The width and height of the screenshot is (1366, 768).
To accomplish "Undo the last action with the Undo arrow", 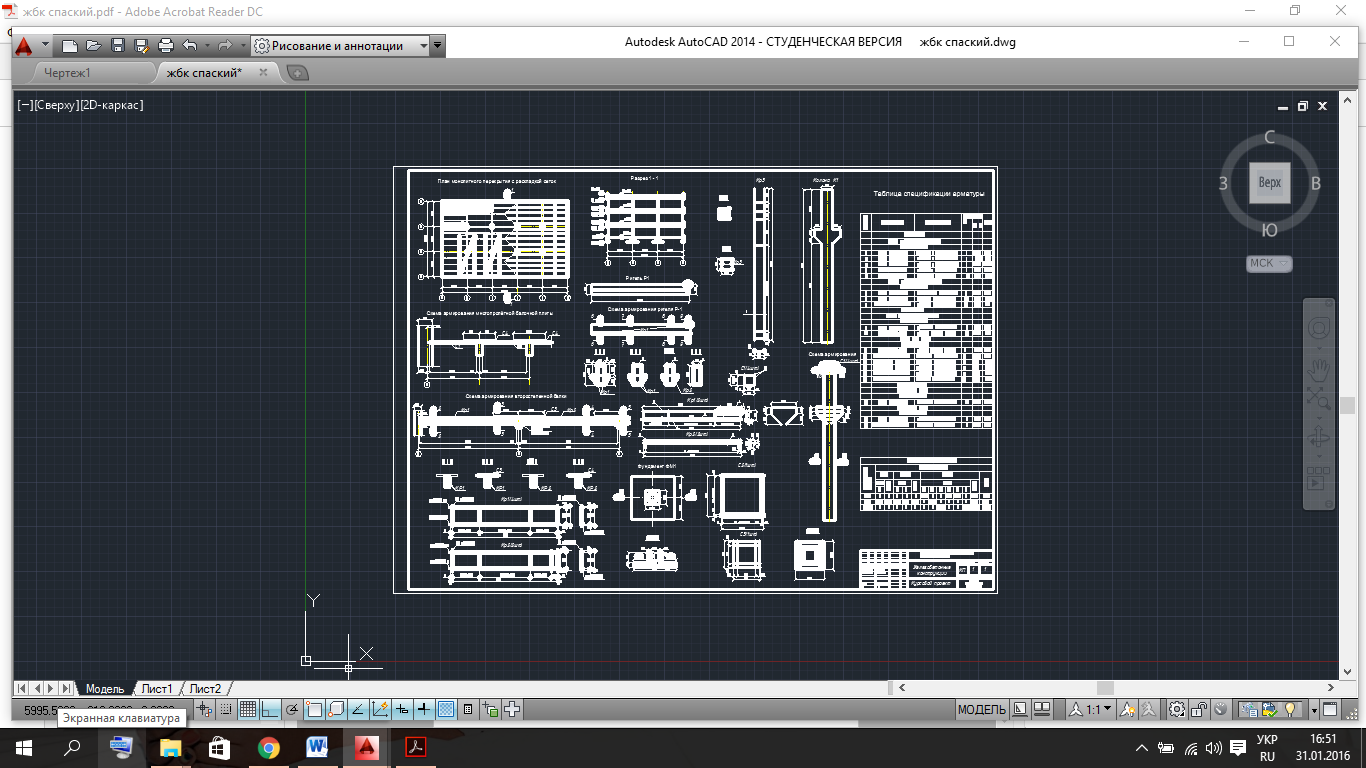I will [x=190, y=46].
